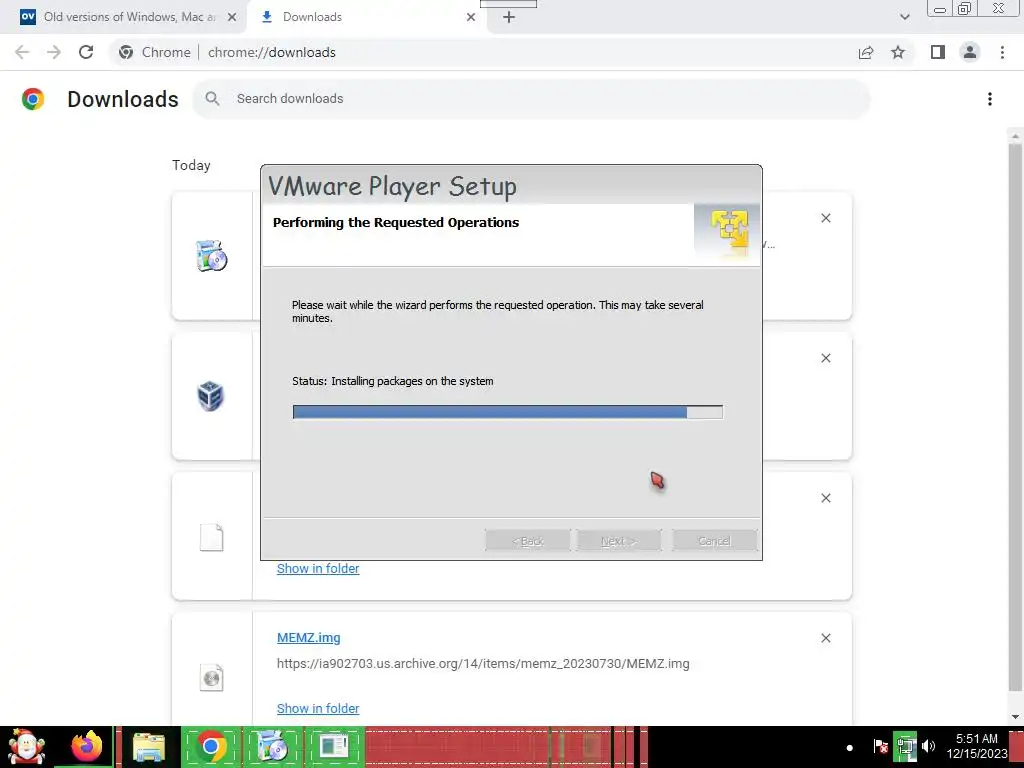Image resolution: width=1024 pixels, height=768 pixels.
Task: Click the Today date heading
Action: [x=191, y=165]
